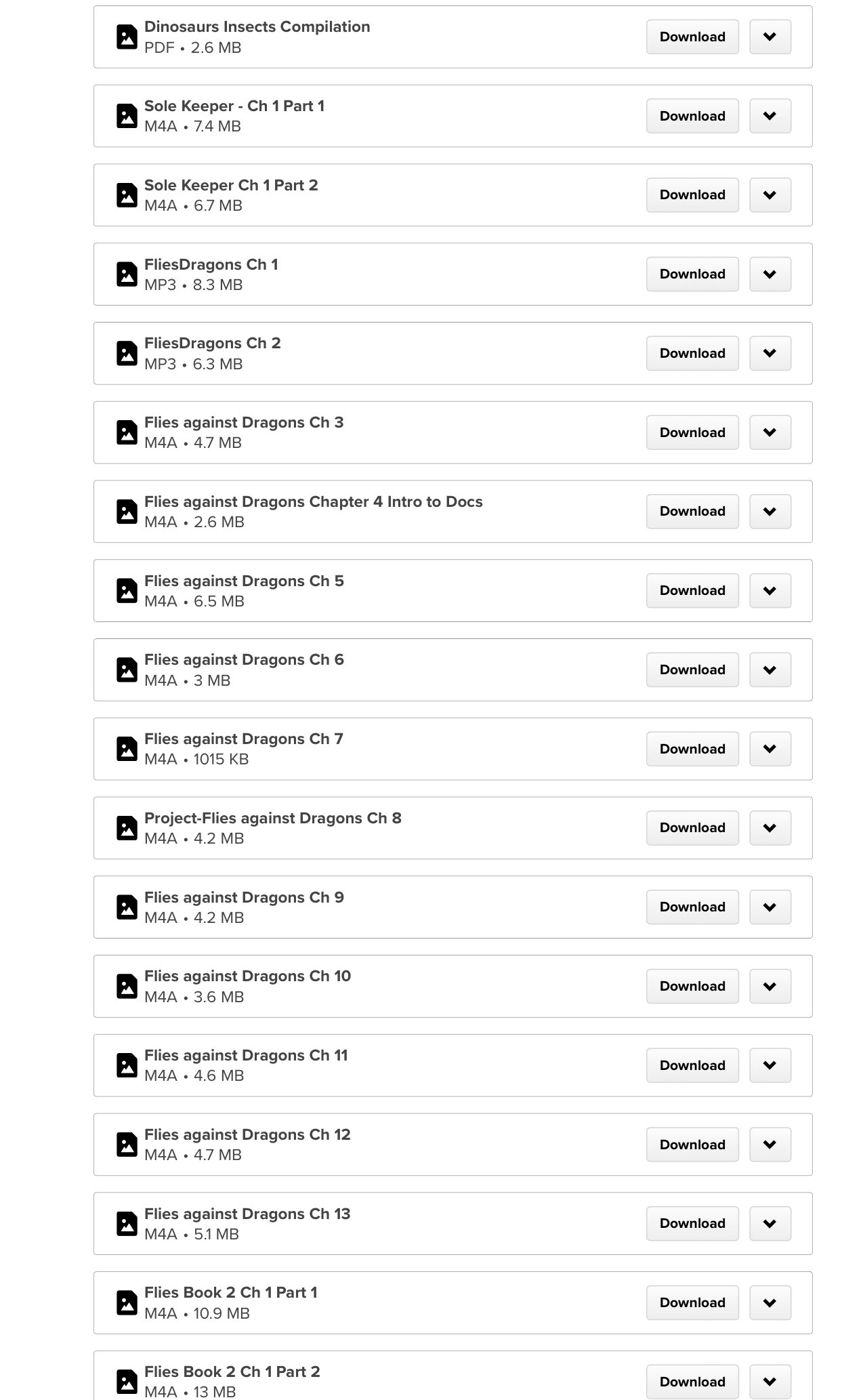Open dropdown arrow for FliesDragons Ch 2
Viewport: 865px width, 1400px height.
coord(769,353)
